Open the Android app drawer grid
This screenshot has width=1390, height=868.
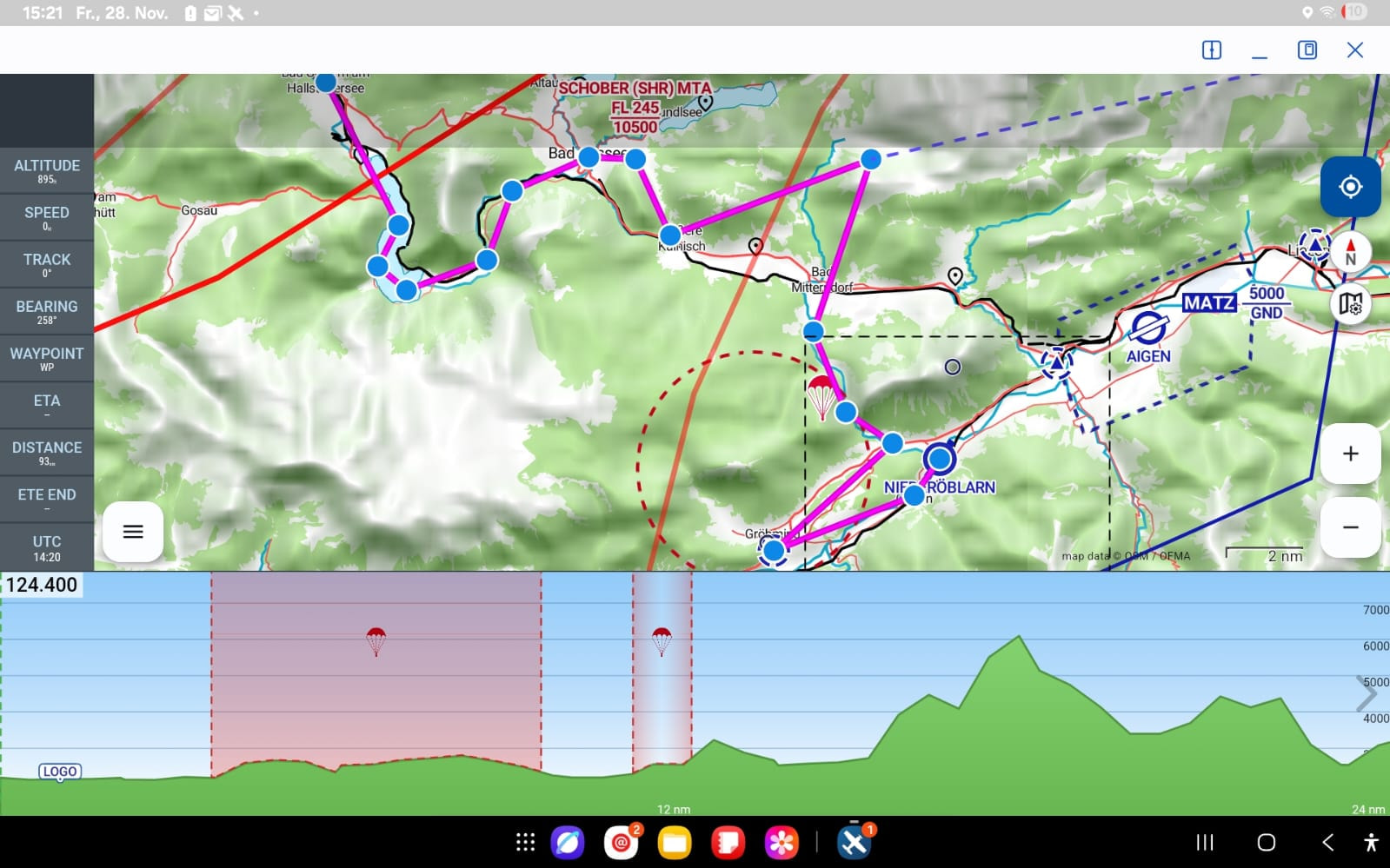coord(525,842)
